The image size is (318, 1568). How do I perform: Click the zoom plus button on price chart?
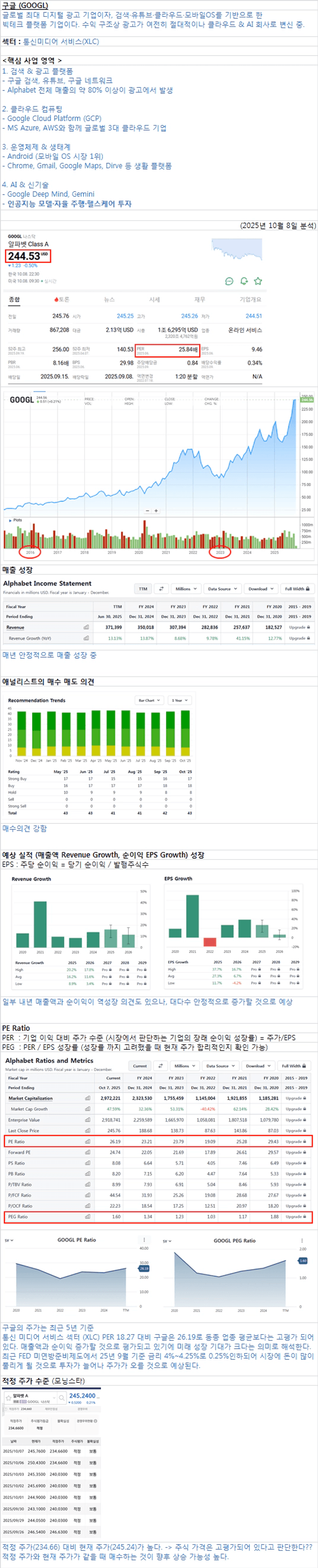[156, 511]
